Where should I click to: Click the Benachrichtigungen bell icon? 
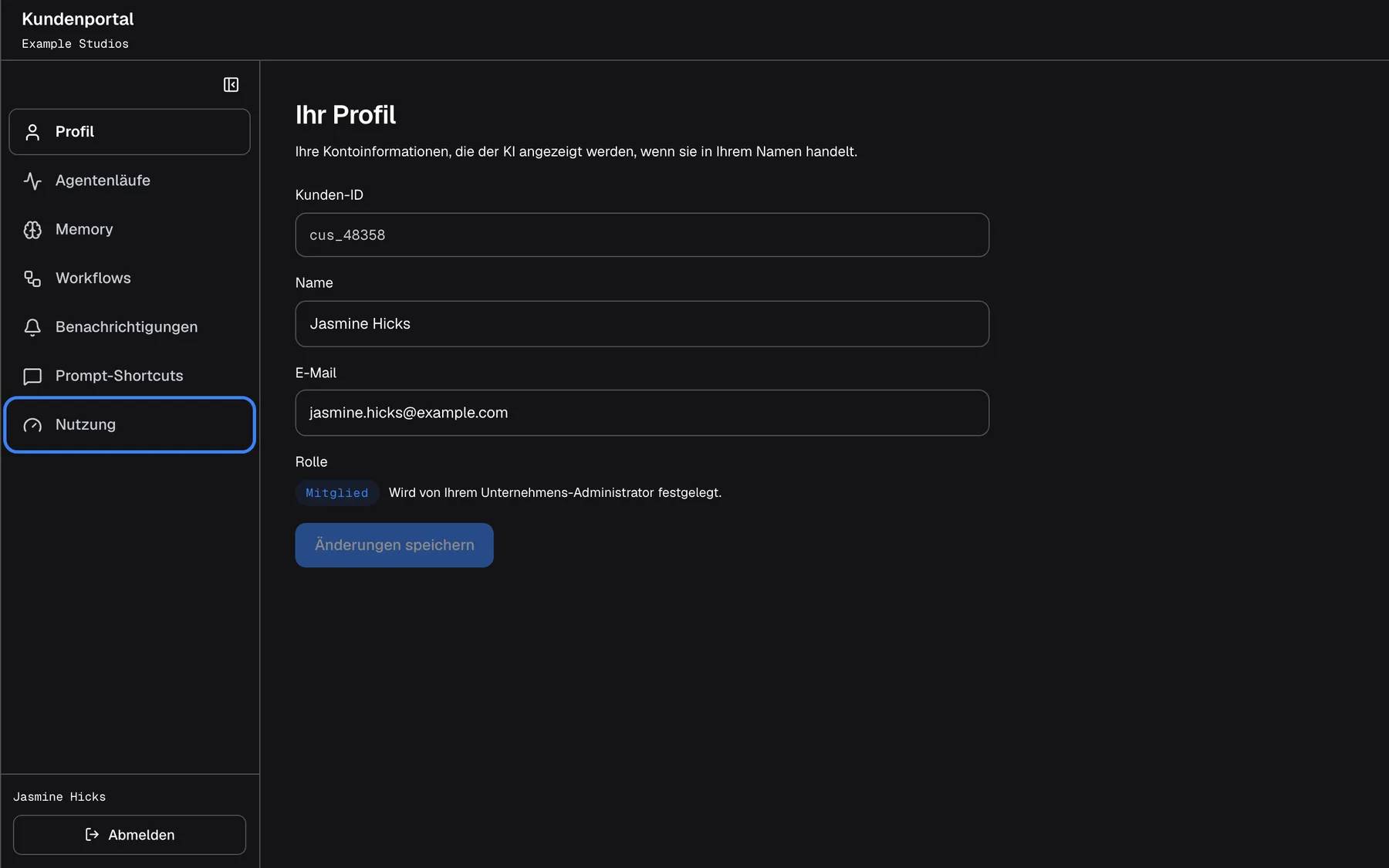pyautogui.click(x=32, y=327)
